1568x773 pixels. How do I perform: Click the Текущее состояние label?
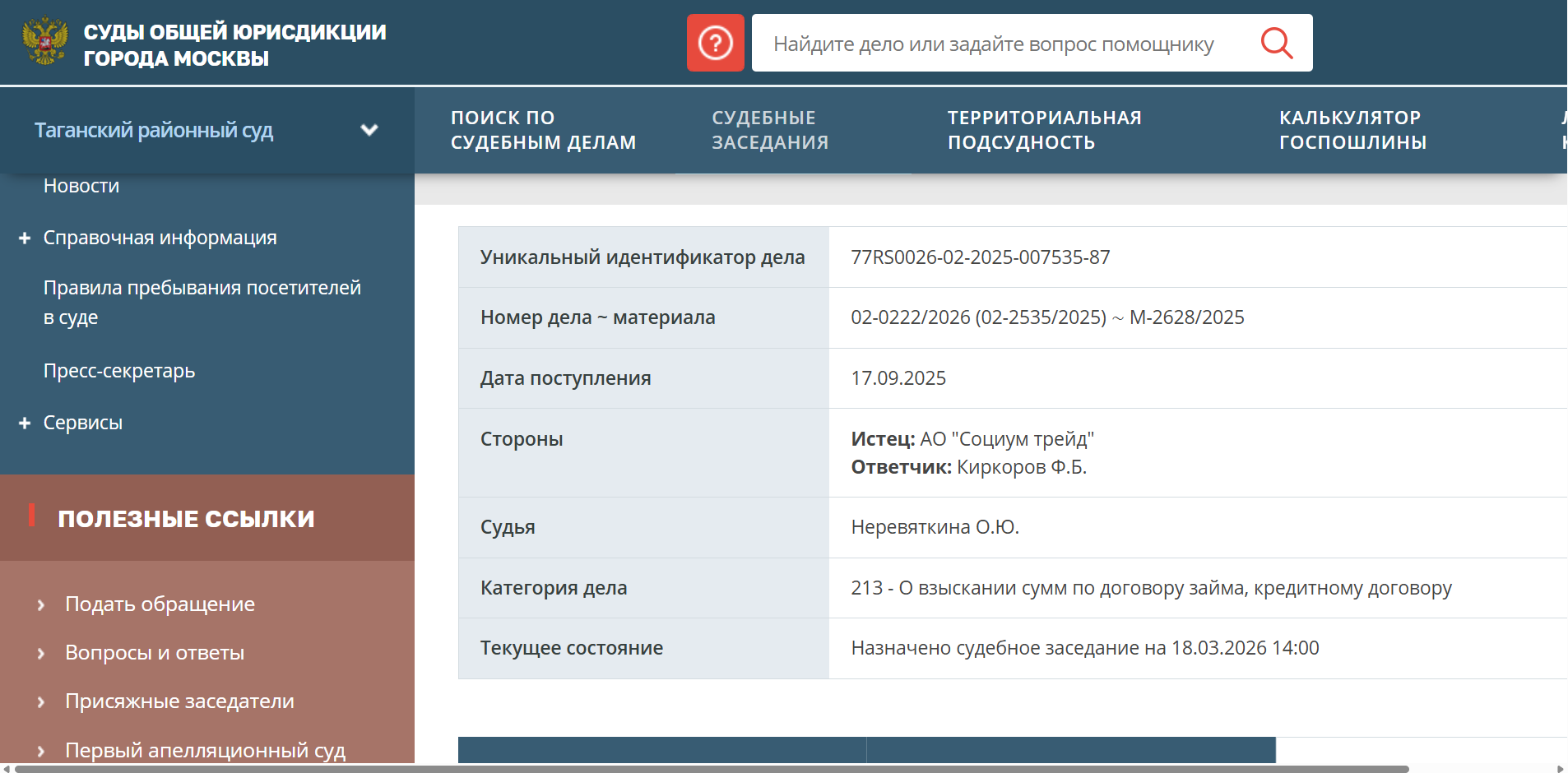pos(572,648)
